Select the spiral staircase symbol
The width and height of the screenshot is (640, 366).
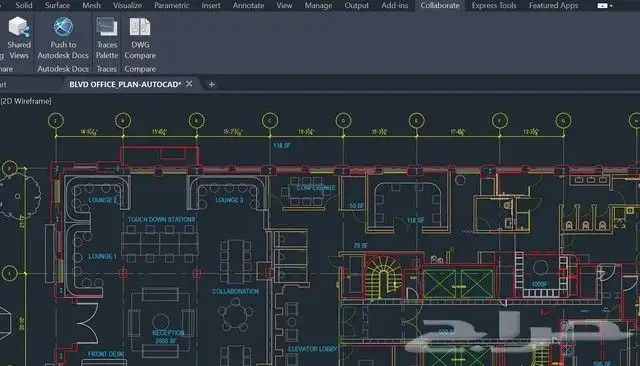tap(383, 277)
